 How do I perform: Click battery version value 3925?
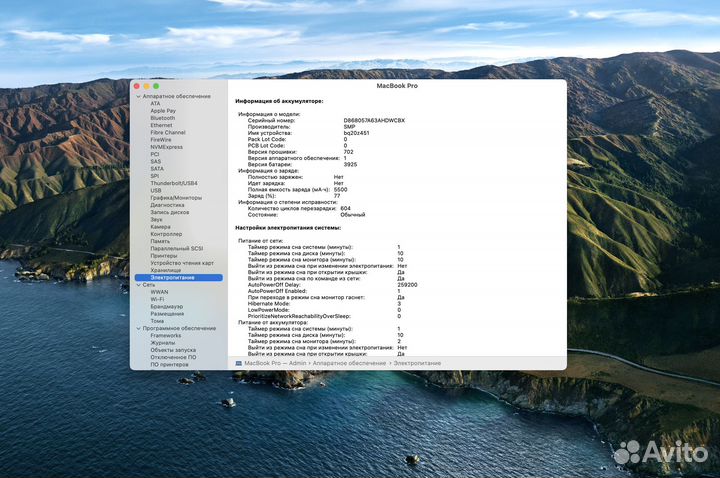click(x=350, y=164)
